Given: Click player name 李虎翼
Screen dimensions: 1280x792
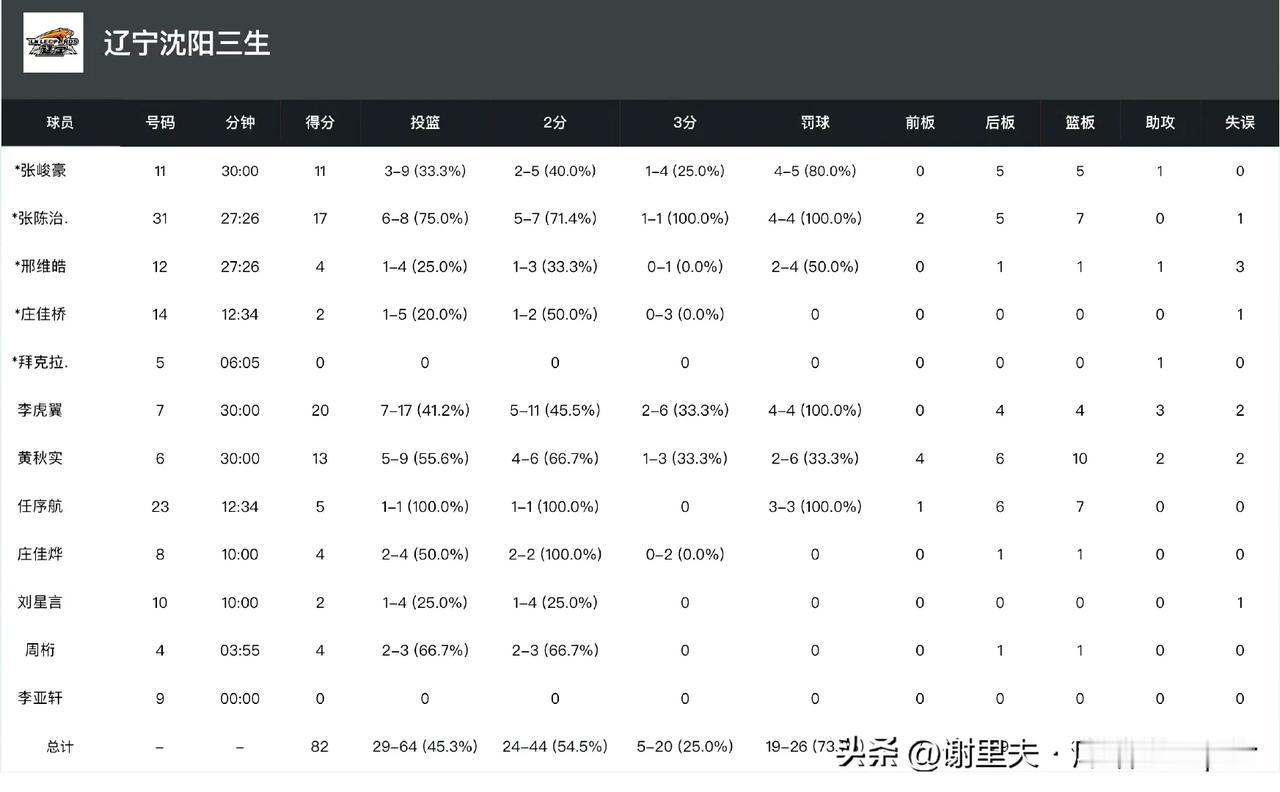Looking at the screenshot, I should click(x=40, y=410).
